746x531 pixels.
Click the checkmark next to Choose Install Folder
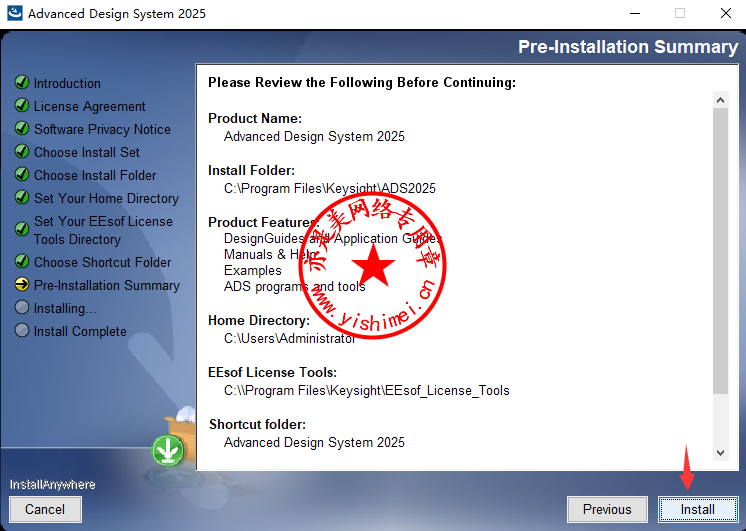tap(22, 174)
